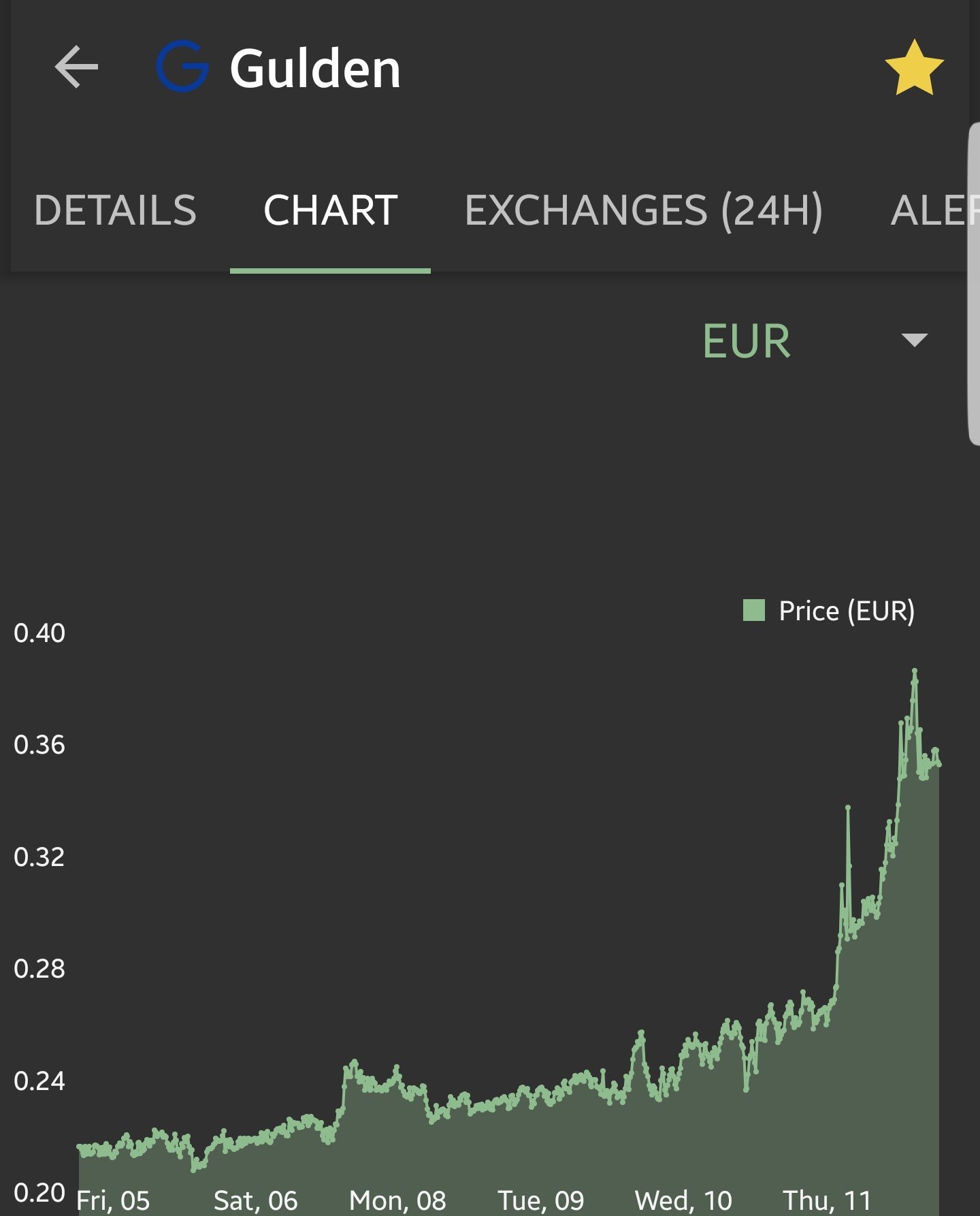This screenshot has height=1216, width=980.
Task: Toggle the yellow favorite star
Action: tap(914, 67)
